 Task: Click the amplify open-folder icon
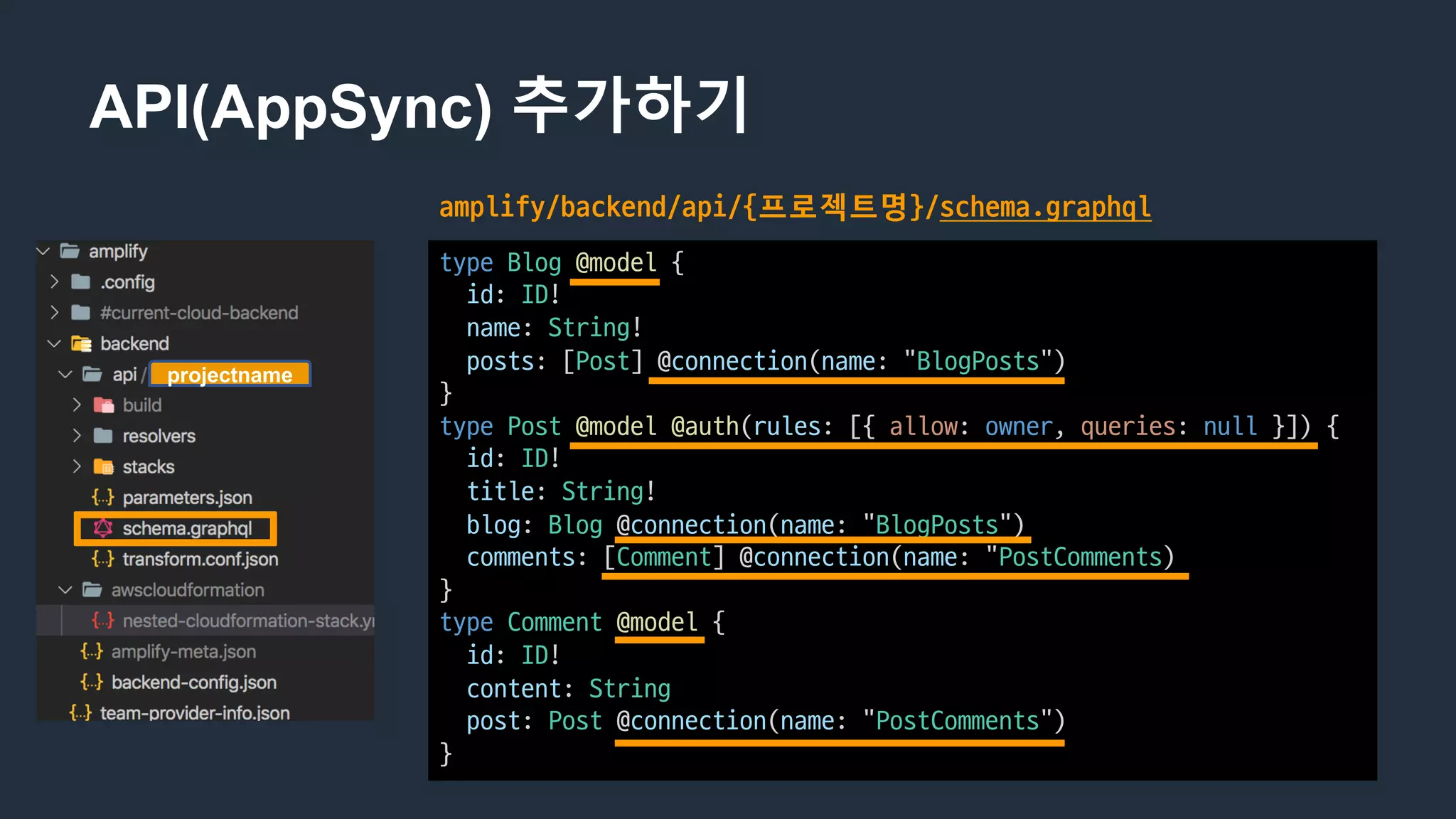click(x=70, y=250)
